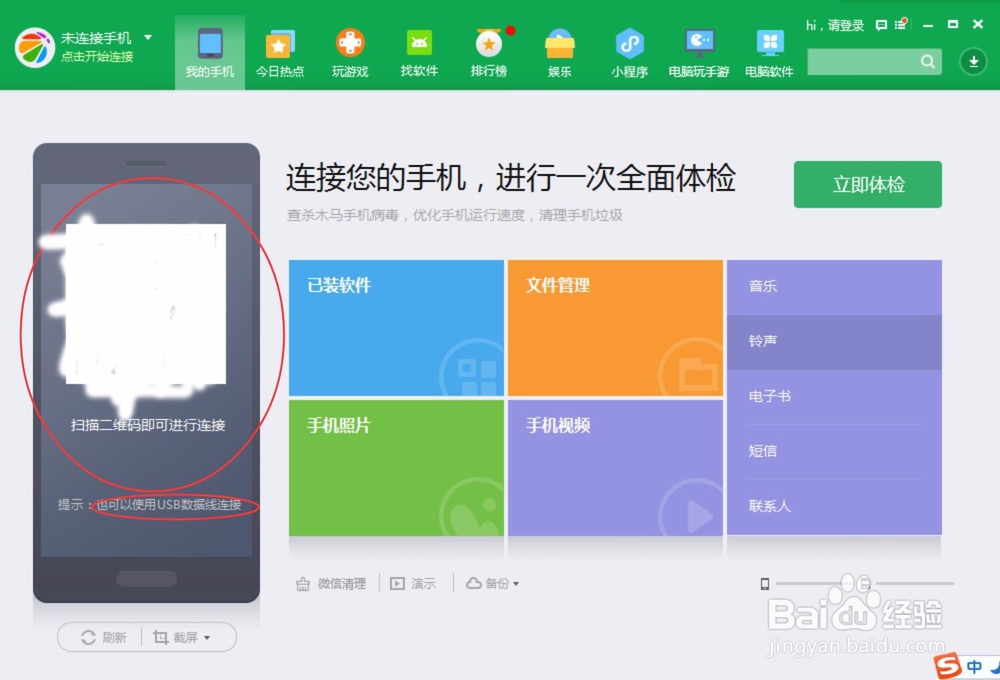Toggle the Sogou 中 language indicator
This screenshot has height=680, width=1000.
974,667
